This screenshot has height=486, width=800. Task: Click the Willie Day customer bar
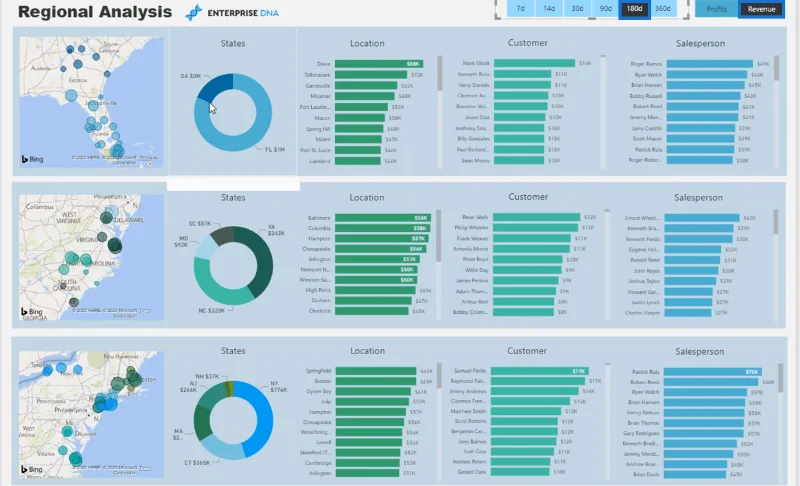(527, 270)
